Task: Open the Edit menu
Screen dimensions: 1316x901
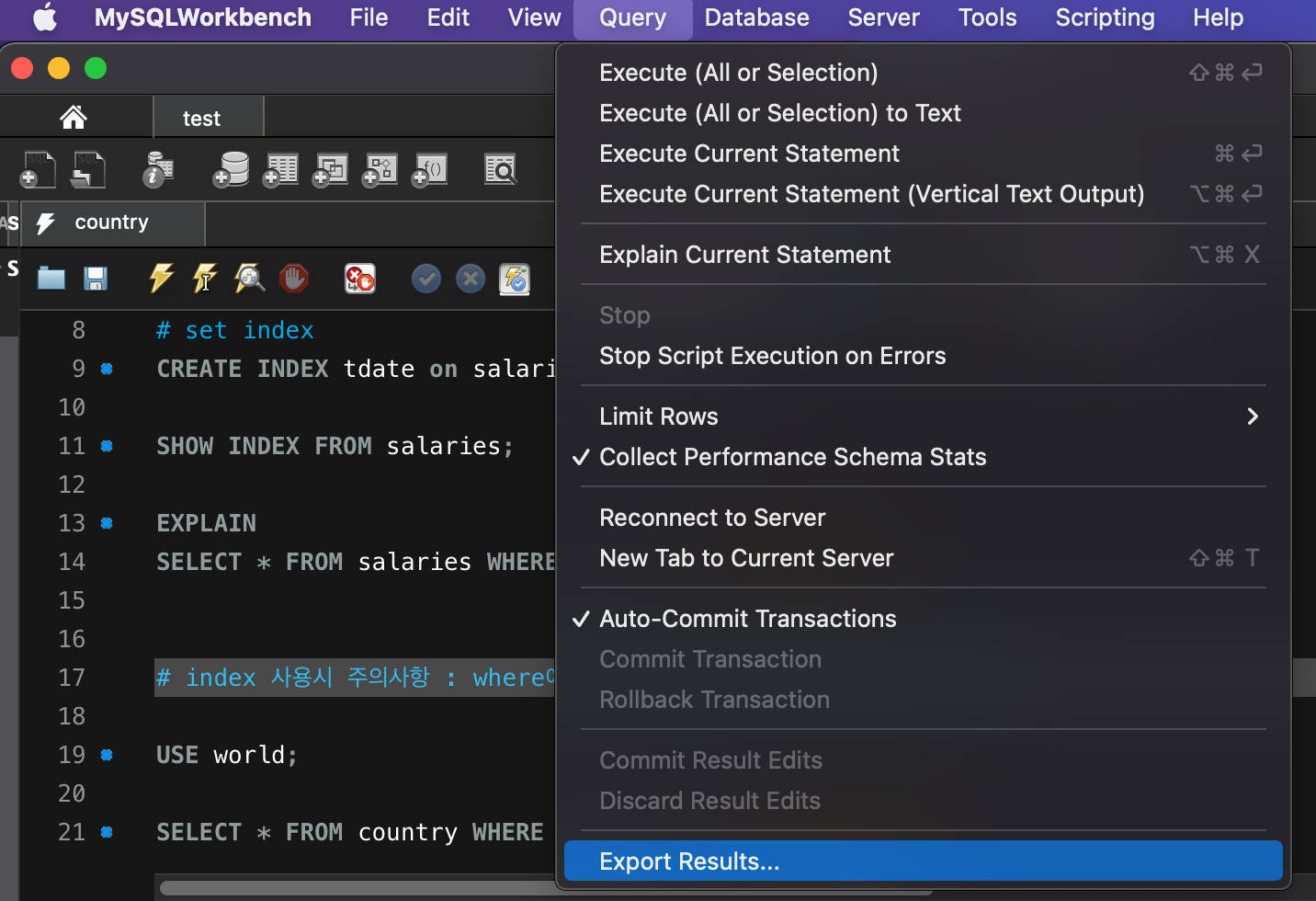Action: tap(448, 17)
